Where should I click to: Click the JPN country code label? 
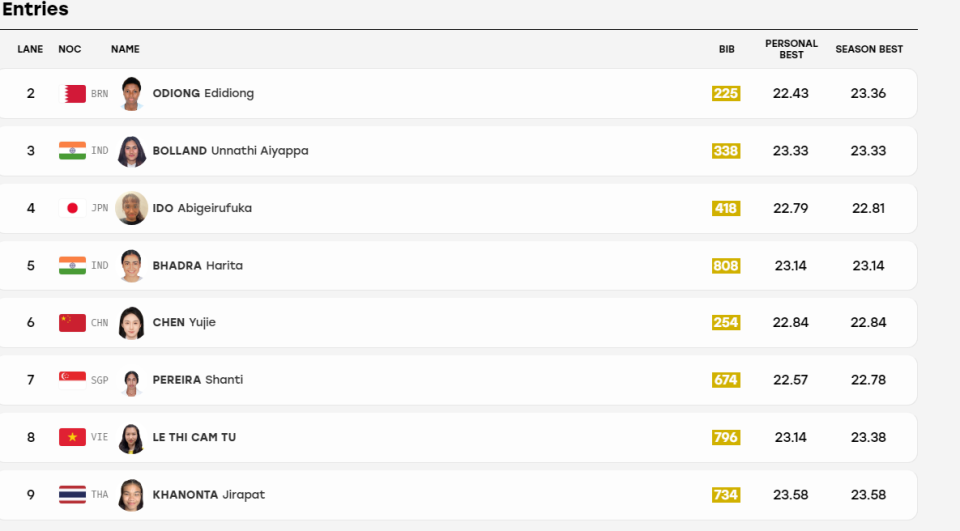click(x=100, y=208)
